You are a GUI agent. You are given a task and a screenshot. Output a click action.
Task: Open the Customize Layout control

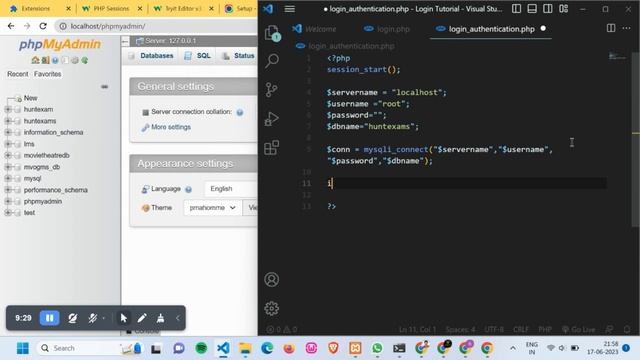pyautogui.click(x=564, y=9)
